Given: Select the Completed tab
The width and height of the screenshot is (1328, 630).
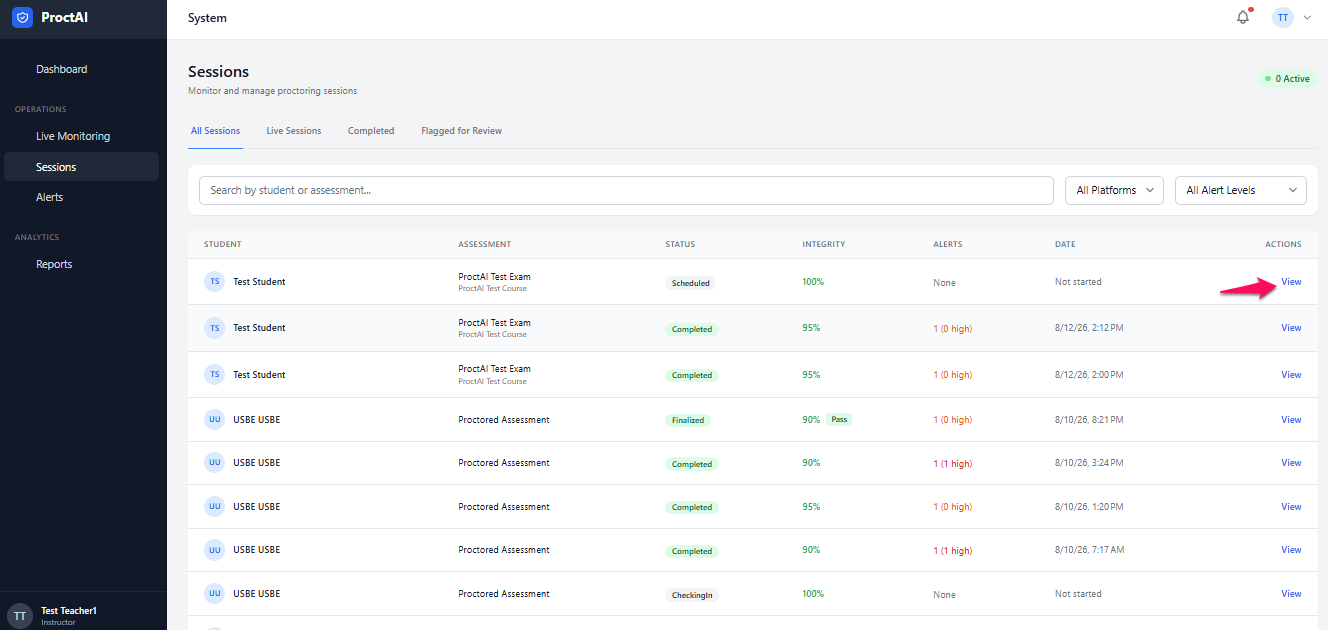Looking at the screenshot, I should (371, 131).
